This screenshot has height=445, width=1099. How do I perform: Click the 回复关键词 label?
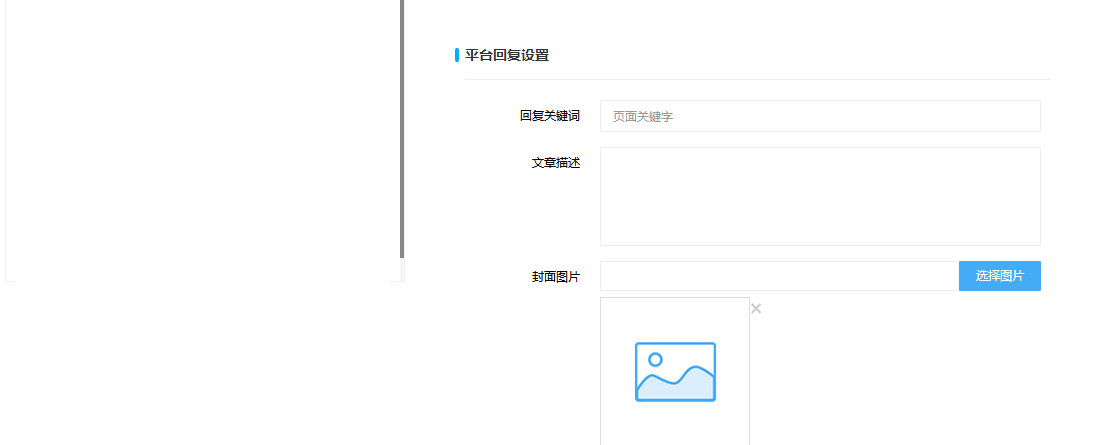550,116
